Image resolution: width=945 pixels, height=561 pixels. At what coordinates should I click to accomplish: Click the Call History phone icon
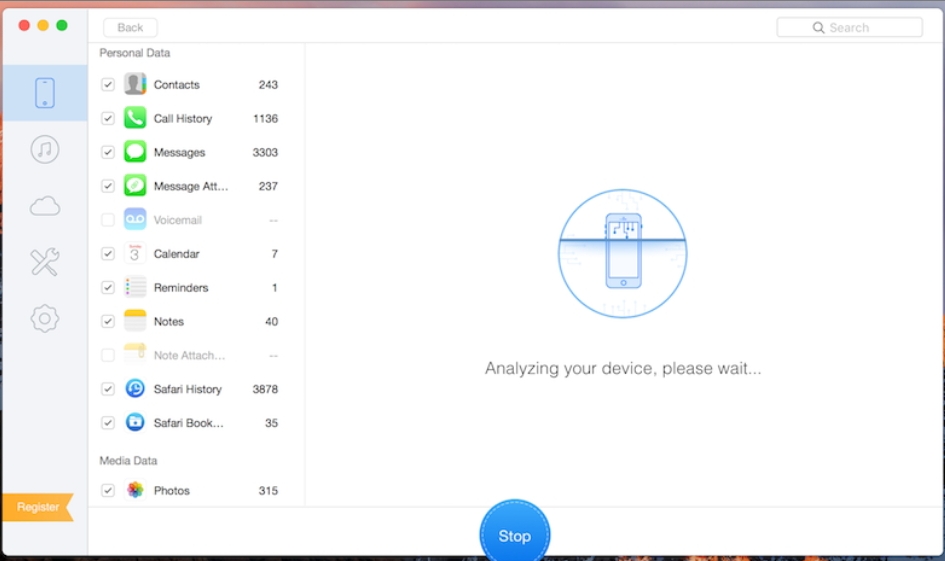click(x=135, y=118)
